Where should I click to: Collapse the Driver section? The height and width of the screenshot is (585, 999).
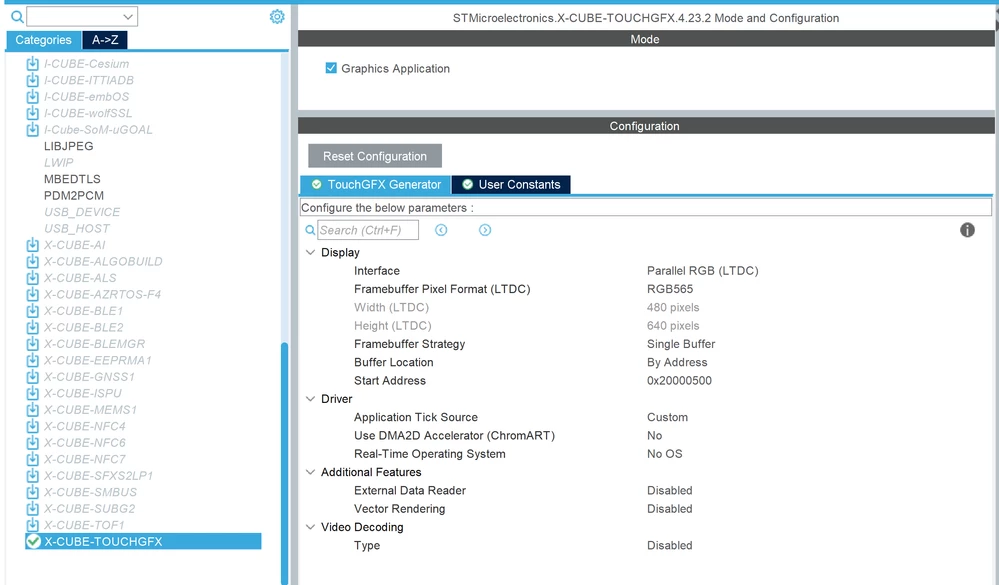pos(310,399)
